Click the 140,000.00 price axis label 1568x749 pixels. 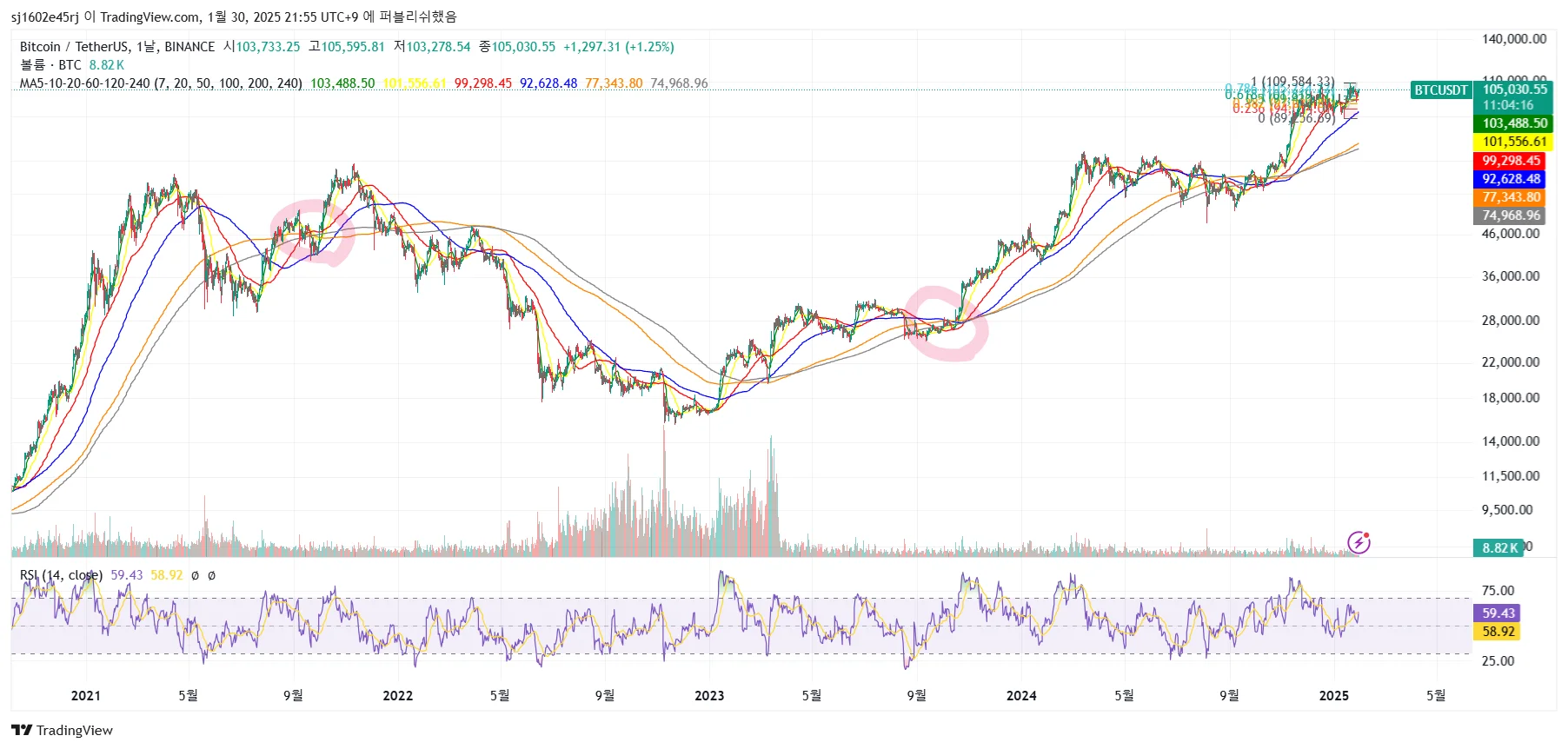coord(1513,39)
